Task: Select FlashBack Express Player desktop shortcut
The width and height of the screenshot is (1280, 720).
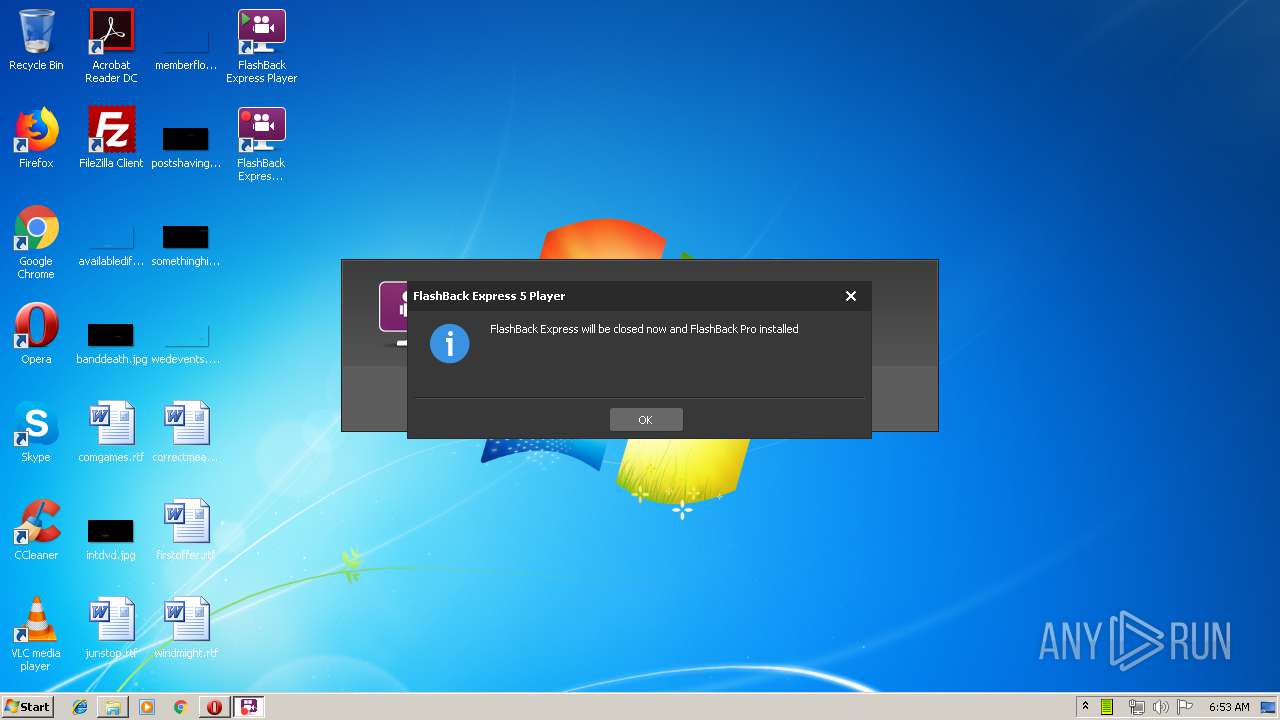Action: point(262,46)
